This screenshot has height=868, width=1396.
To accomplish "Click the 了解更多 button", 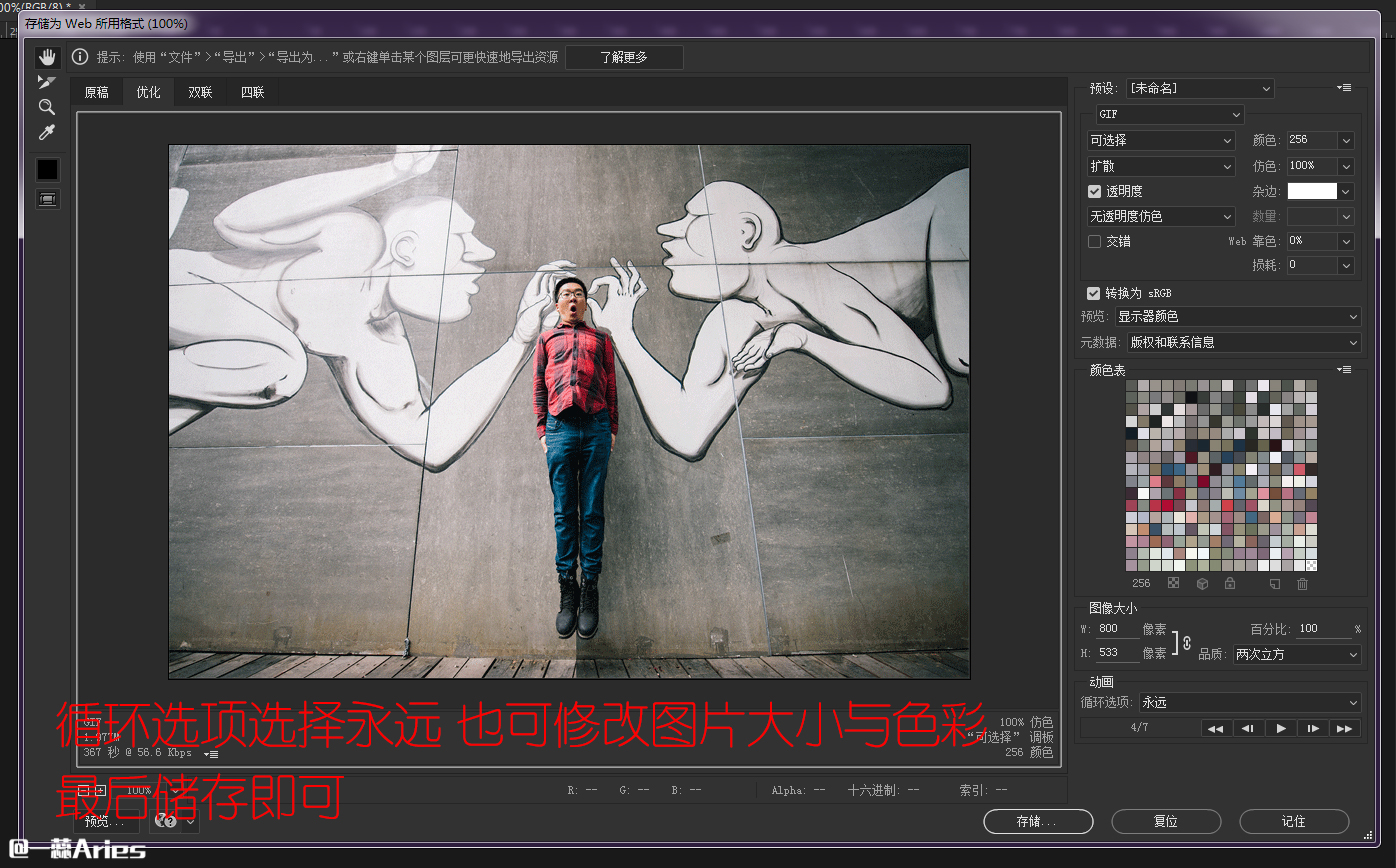I will click(624, 58).
